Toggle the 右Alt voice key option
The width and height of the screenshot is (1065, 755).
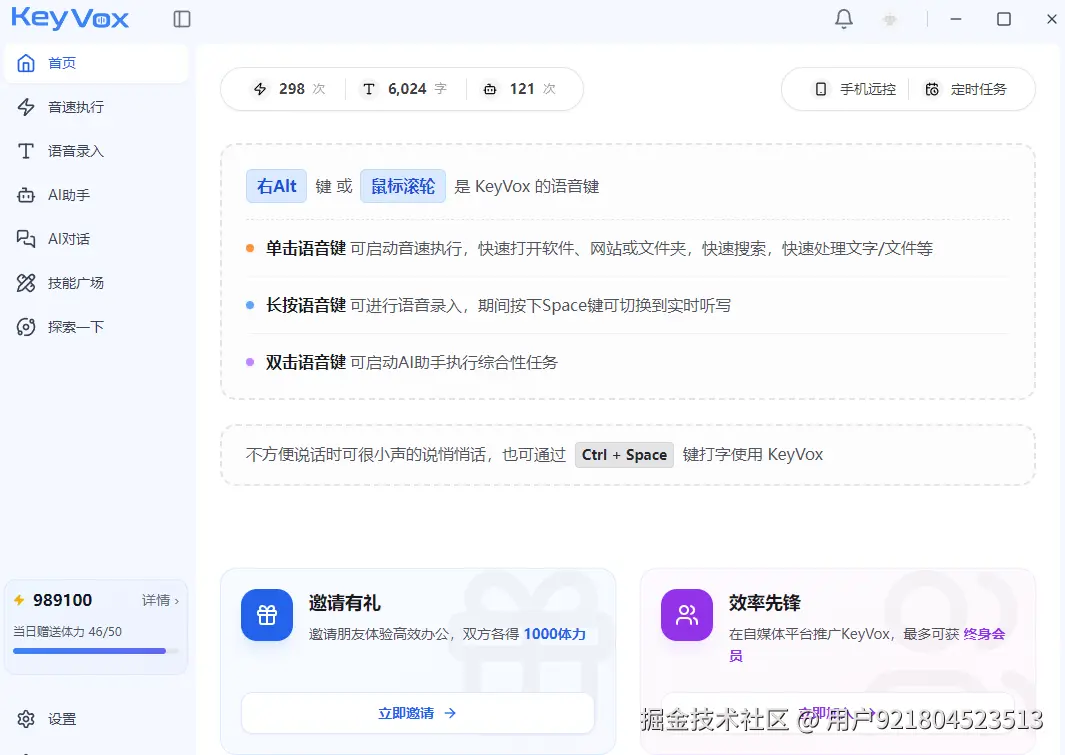[x=276, y=186]
